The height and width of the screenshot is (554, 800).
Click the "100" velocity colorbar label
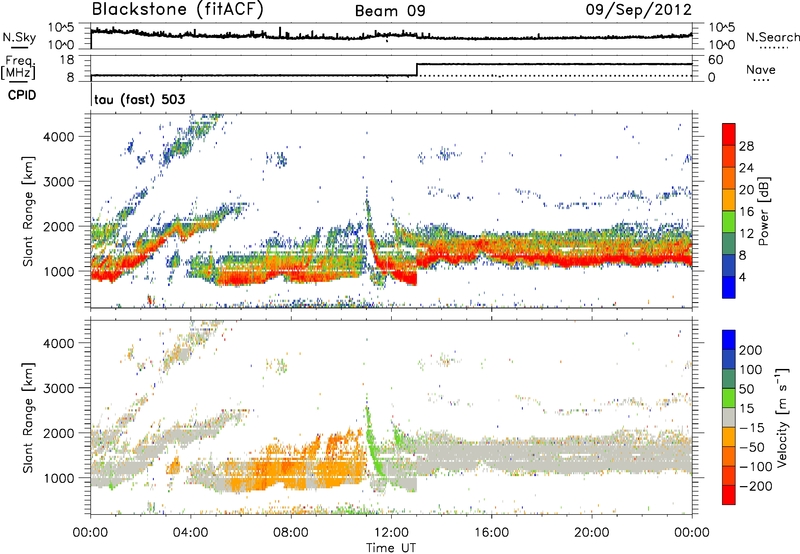pos(751,369)
